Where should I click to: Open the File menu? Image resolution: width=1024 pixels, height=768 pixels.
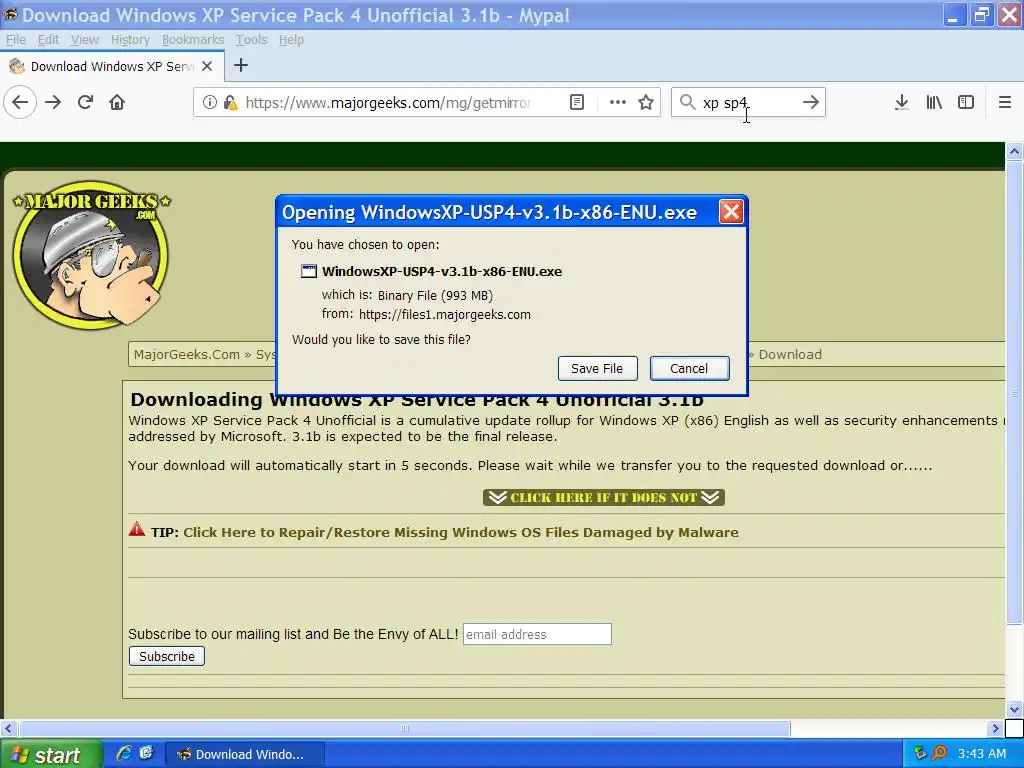(x=16, y=40)
